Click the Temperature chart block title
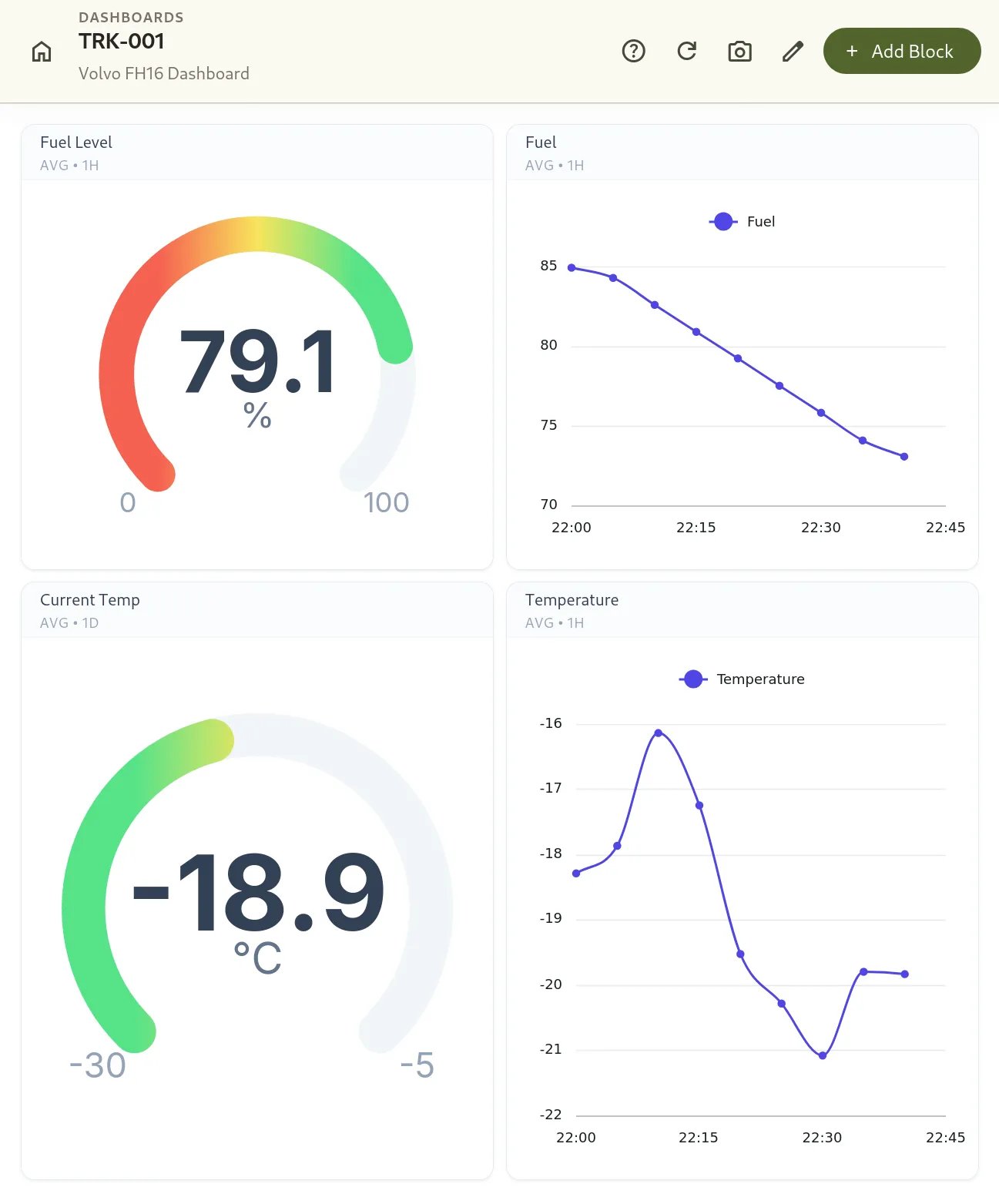This screenshot has height=1204, width=999. pyautogui.click(x=572, y=600)
